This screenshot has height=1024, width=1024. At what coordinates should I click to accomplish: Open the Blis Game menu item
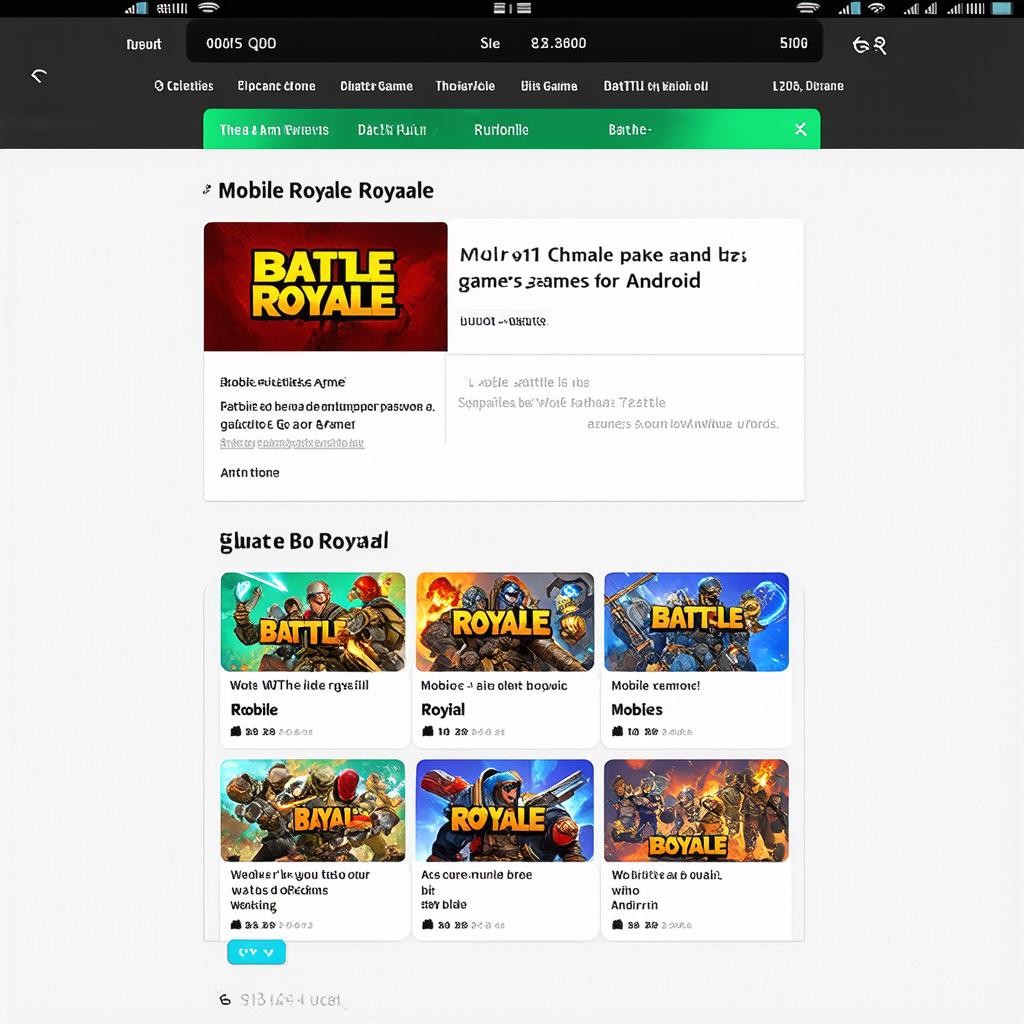549,86
